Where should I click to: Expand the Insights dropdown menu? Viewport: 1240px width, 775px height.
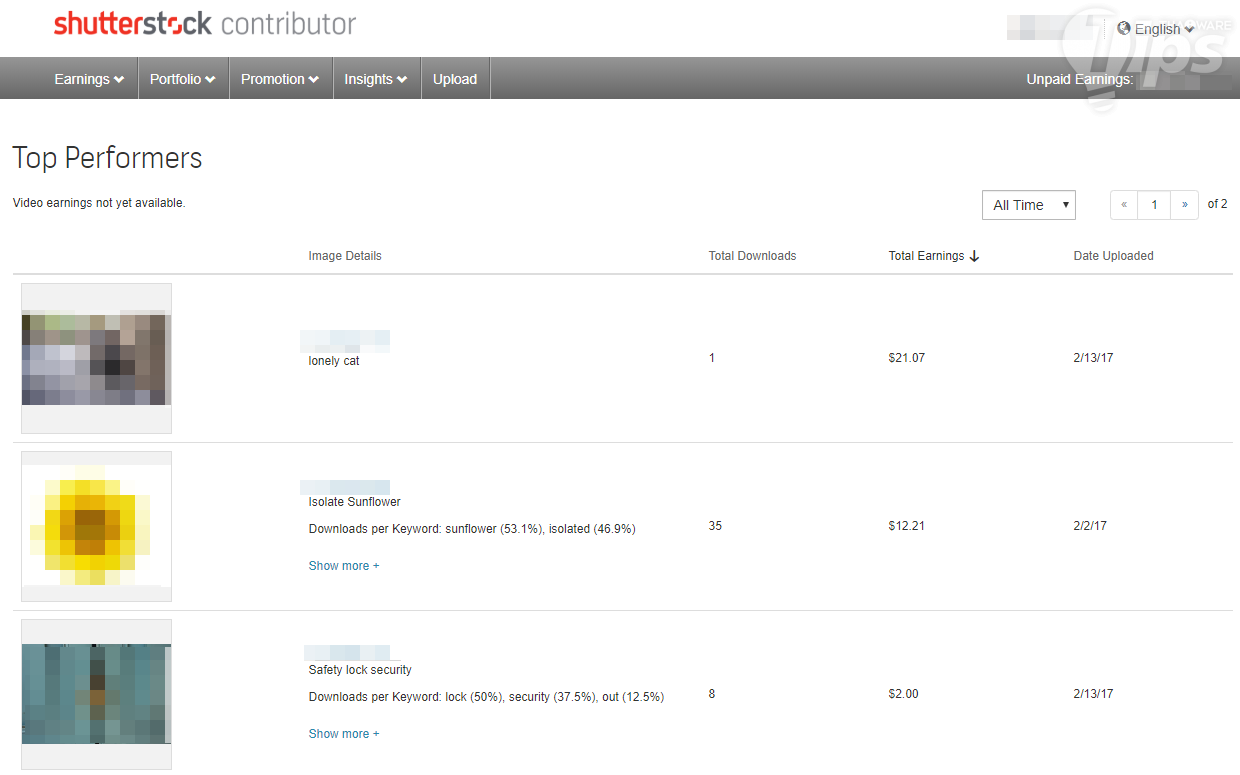[375, 79]
